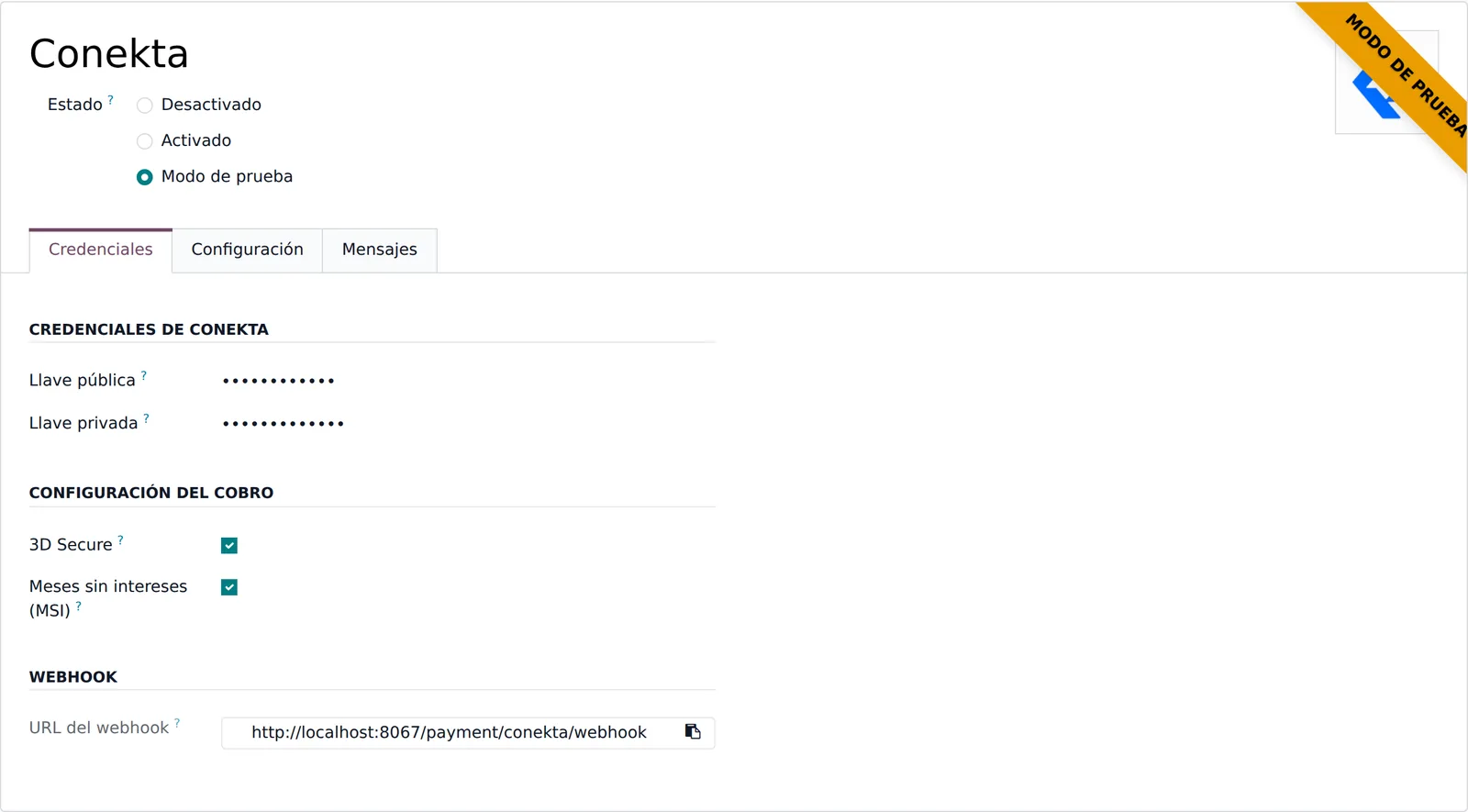Edit the Llave privada field

(x=468, y=424)
